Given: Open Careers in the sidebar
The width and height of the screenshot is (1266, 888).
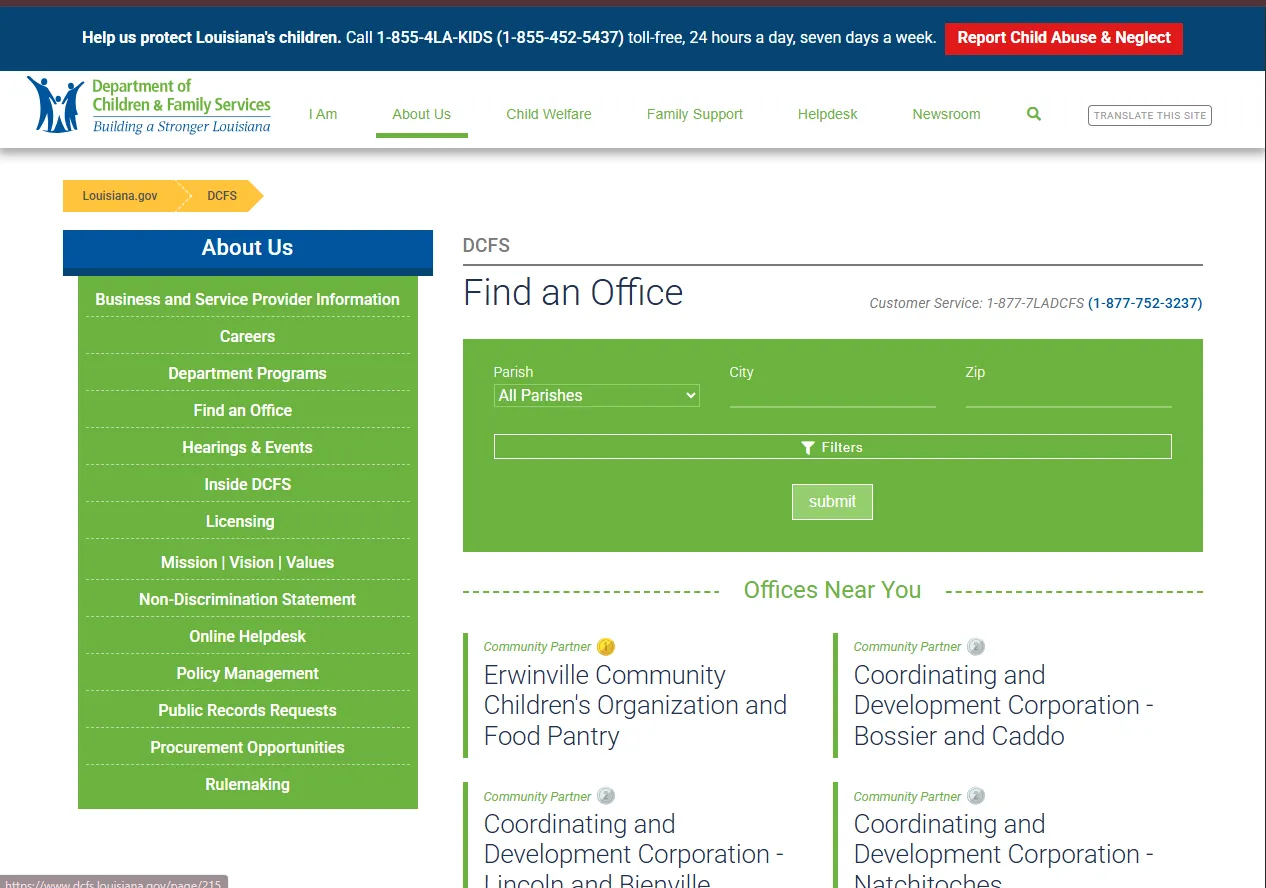Looking at the screenshot, I should (247, 336).
